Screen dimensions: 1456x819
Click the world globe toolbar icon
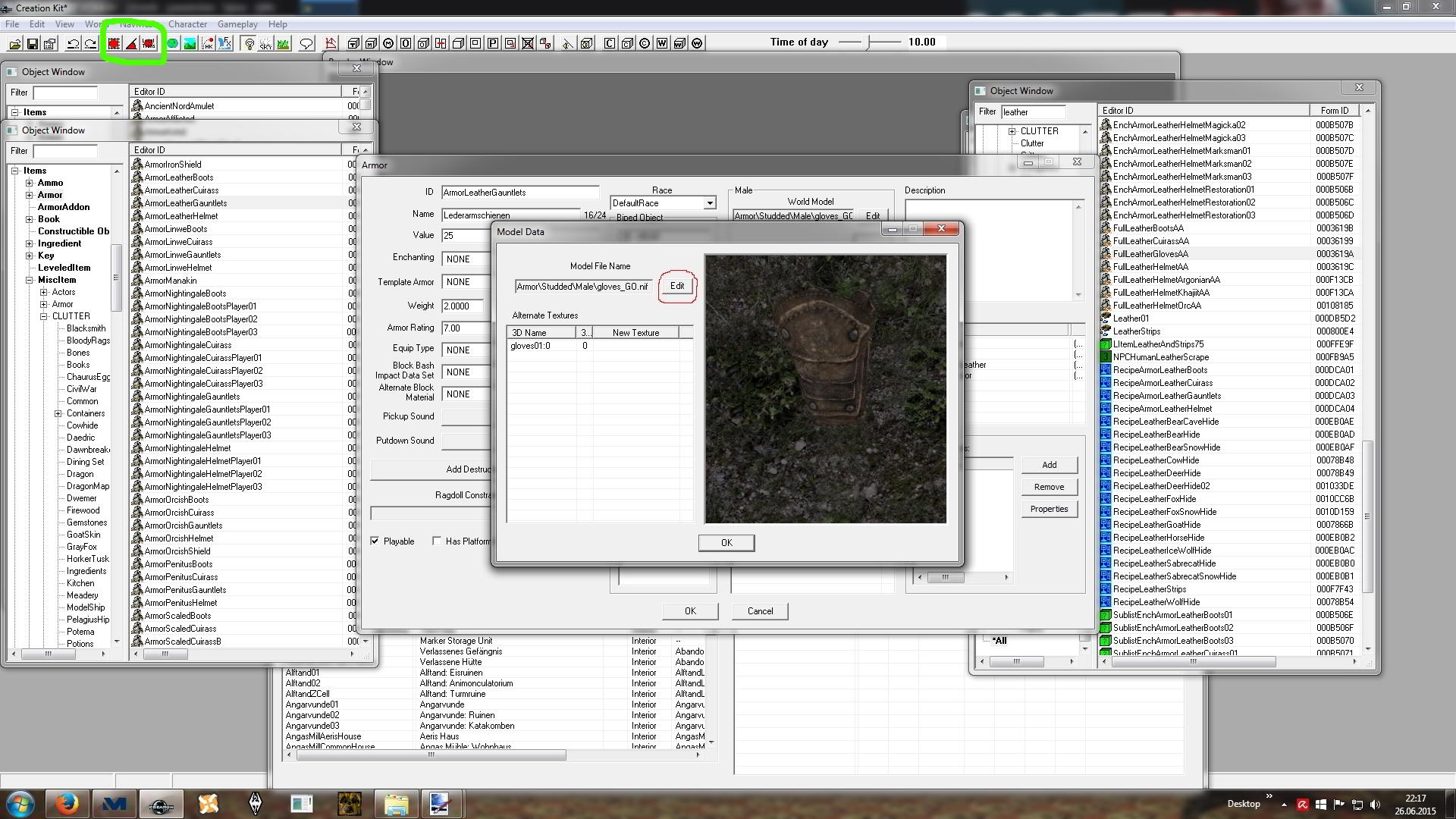click(x=173, y=44)
